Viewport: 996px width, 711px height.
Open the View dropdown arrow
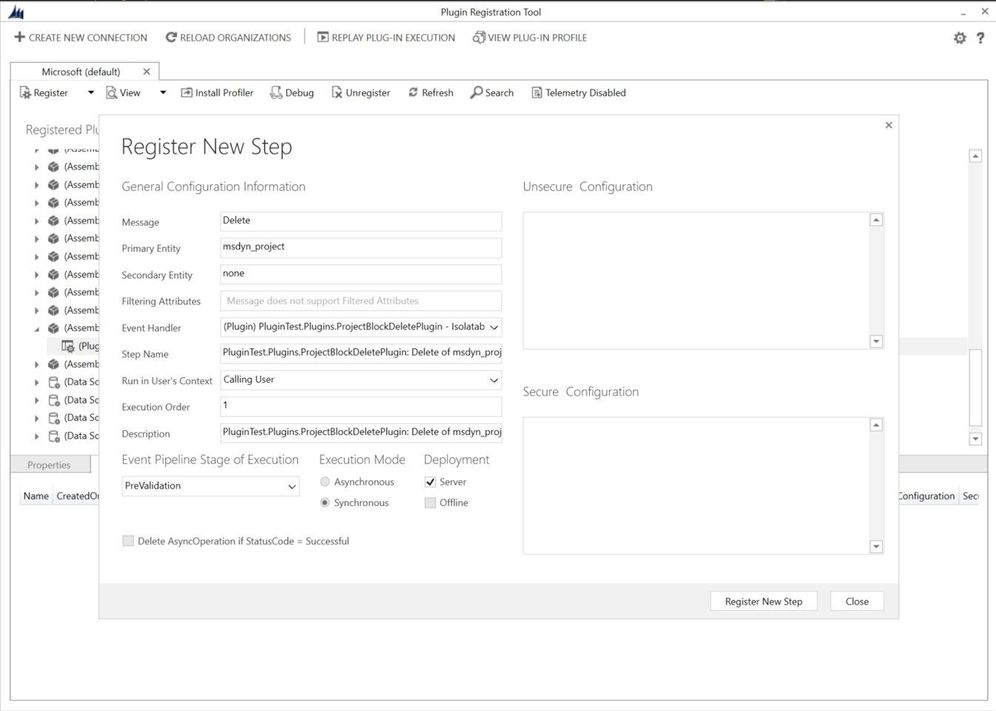[163, 93]
